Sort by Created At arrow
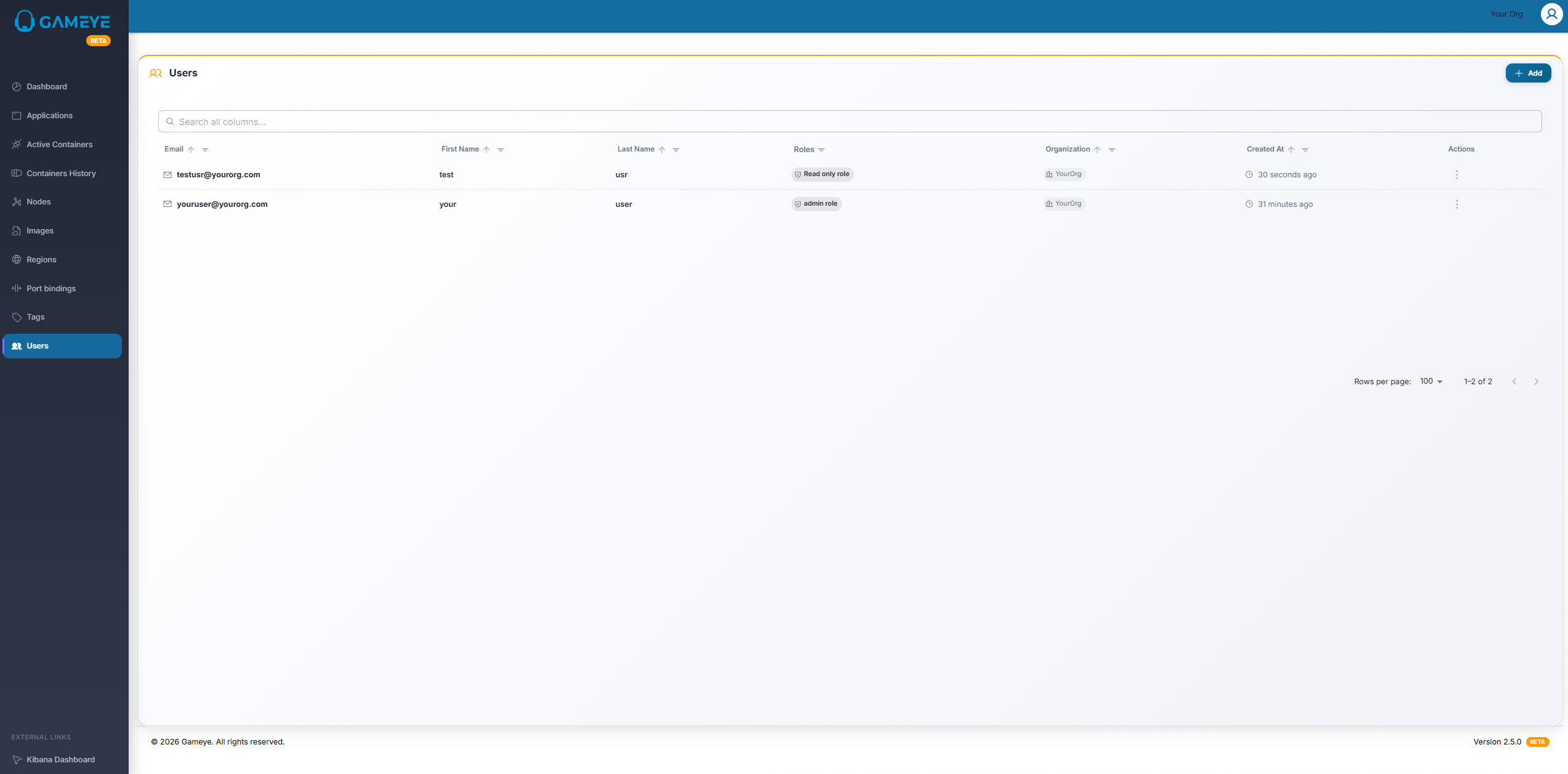This screenshot has width=1568, height=774. point(1291,150)
